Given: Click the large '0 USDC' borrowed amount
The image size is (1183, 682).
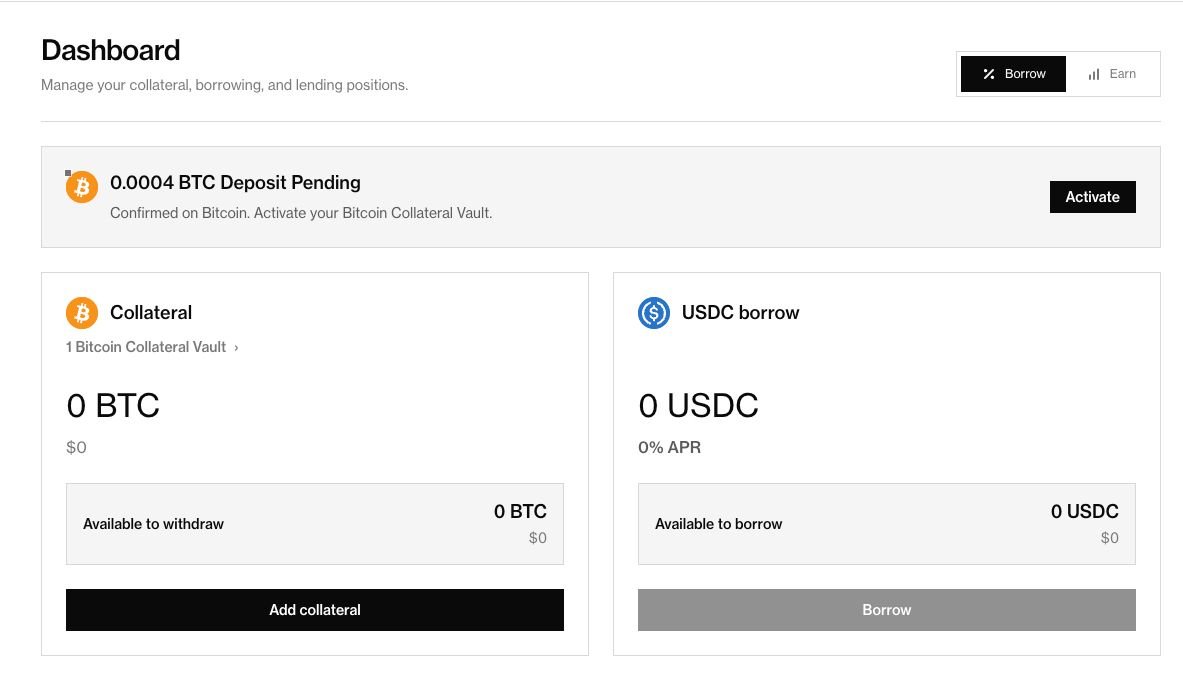Looking at the screenshot, I should click(x=698, y=406).
